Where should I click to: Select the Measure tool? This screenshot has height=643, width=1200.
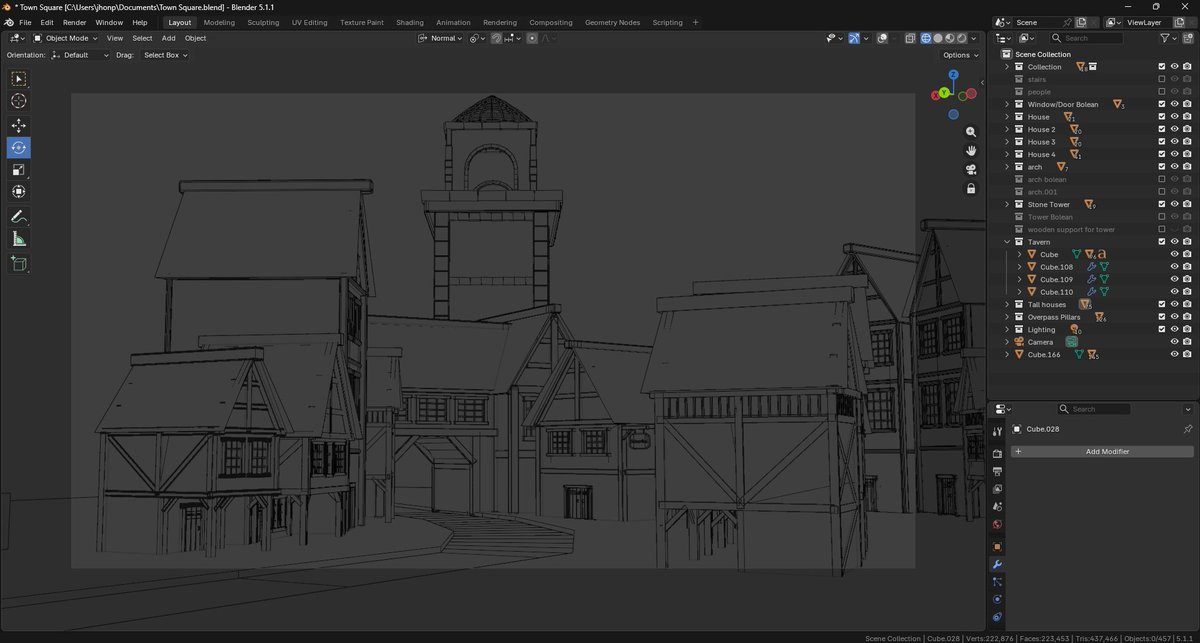point(18,238)
